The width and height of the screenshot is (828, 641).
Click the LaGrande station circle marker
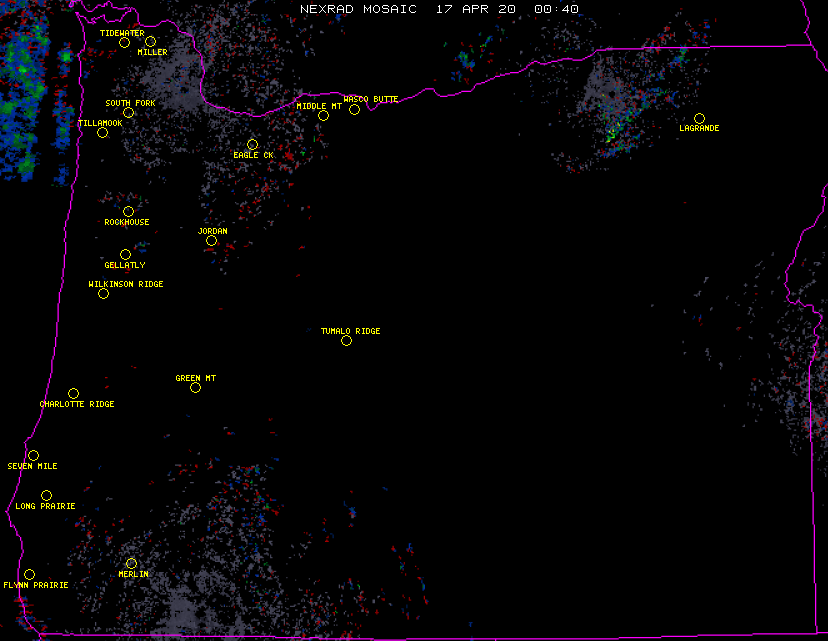pyautogui.click(x=700, y=119)
